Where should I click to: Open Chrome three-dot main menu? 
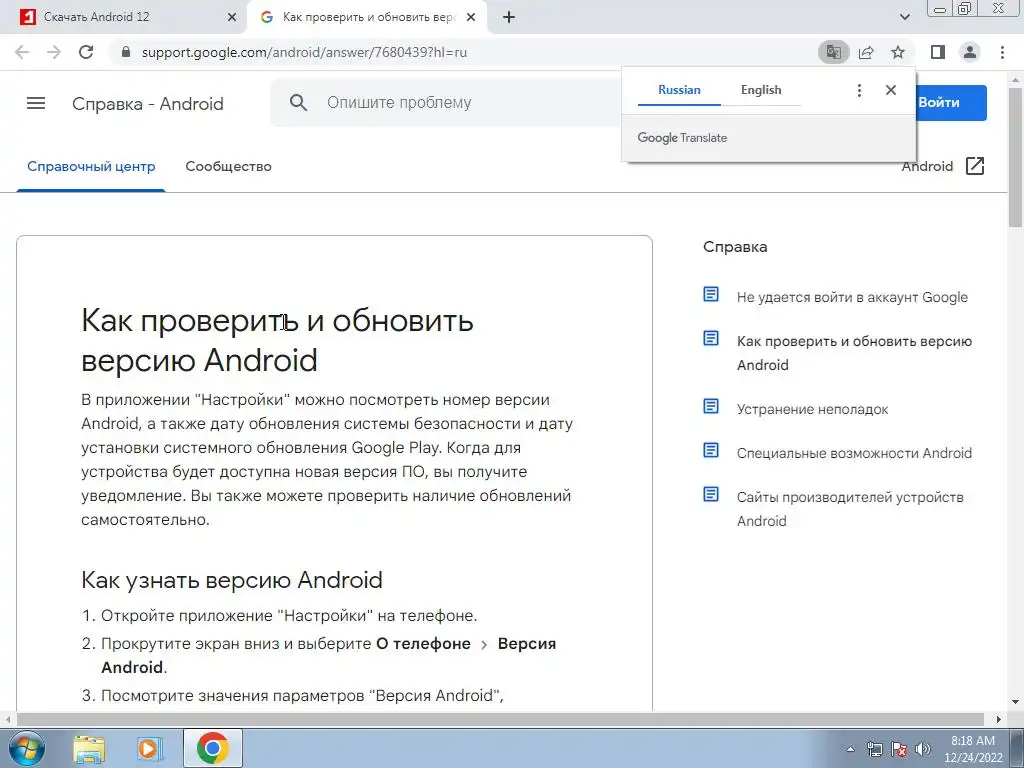point(1002,52)
